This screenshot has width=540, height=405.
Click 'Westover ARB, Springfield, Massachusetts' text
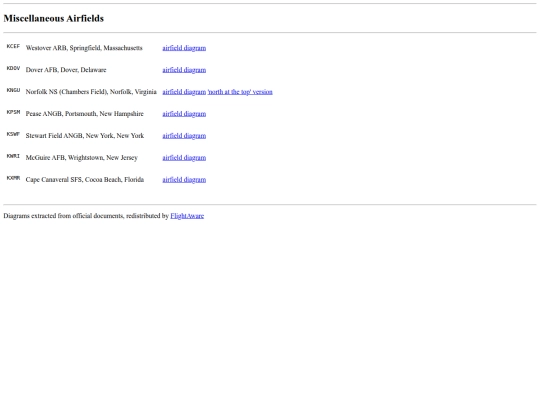[x=84, y=48]
